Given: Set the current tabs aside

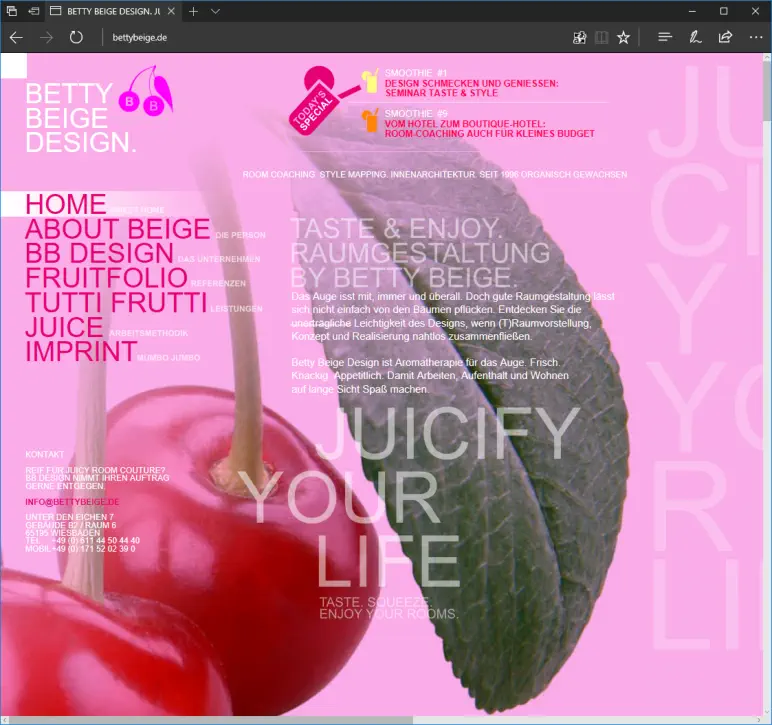Looking at the screenshot, I should 33,11.
